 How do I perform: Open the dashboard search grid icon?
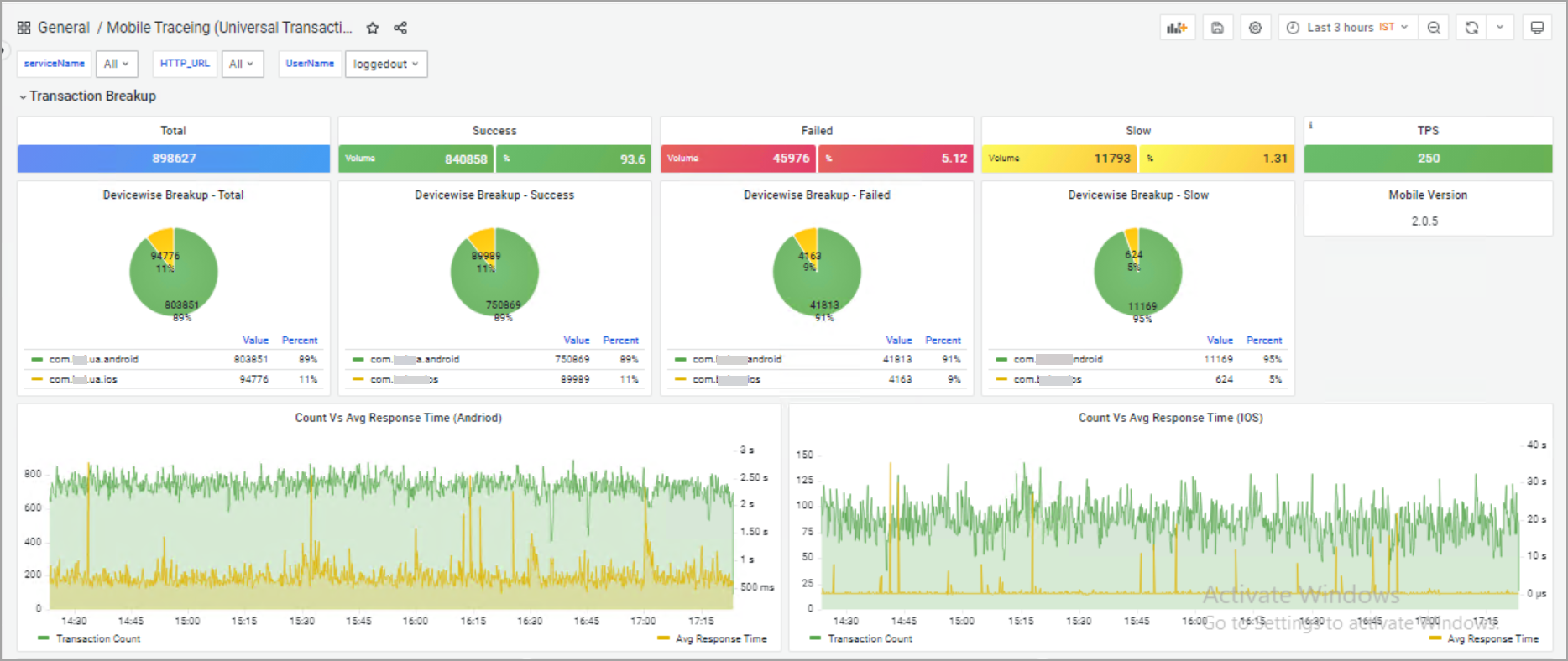click(24, 28)
